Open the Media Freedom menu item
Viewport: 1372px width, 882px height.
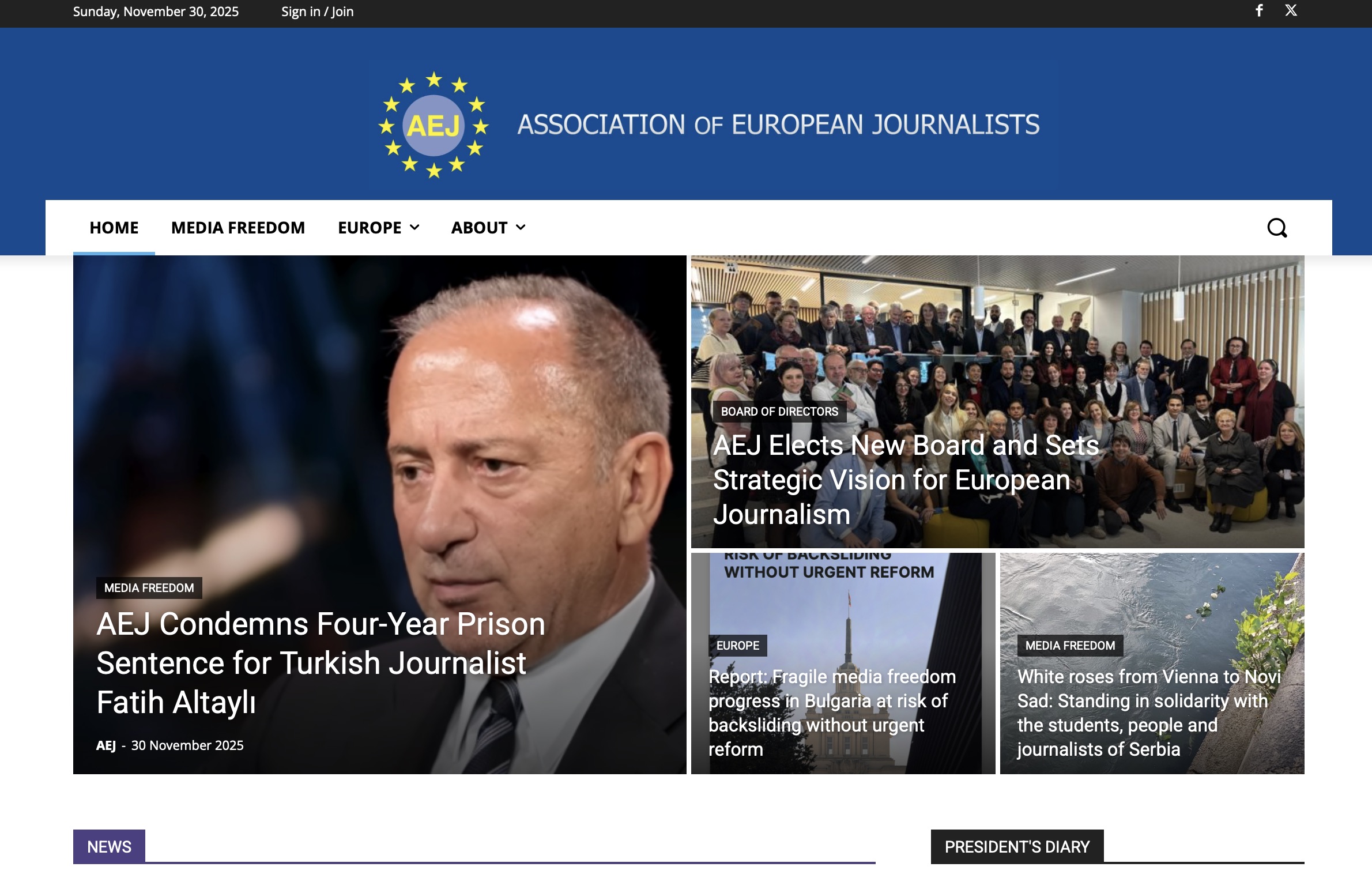[238, 228]
